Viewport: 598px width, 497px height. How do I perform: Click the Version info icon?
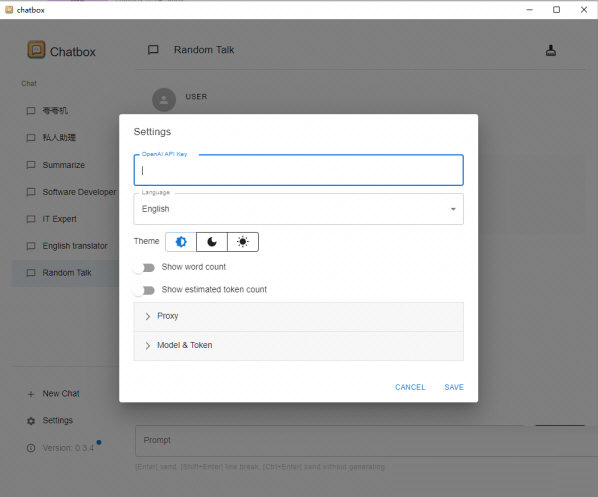pyautogui.click(x=31, y=448)
